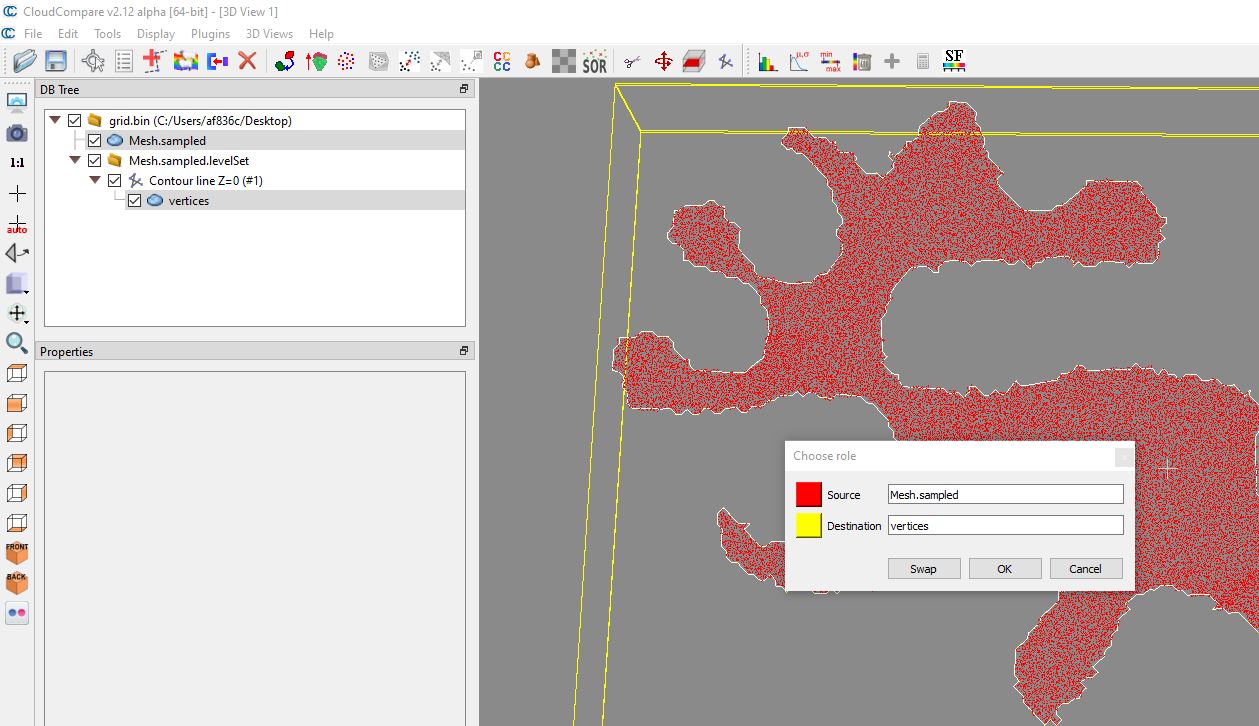Click OK in Choose role dialog

pyautogui.click(x=1004, y=569)
